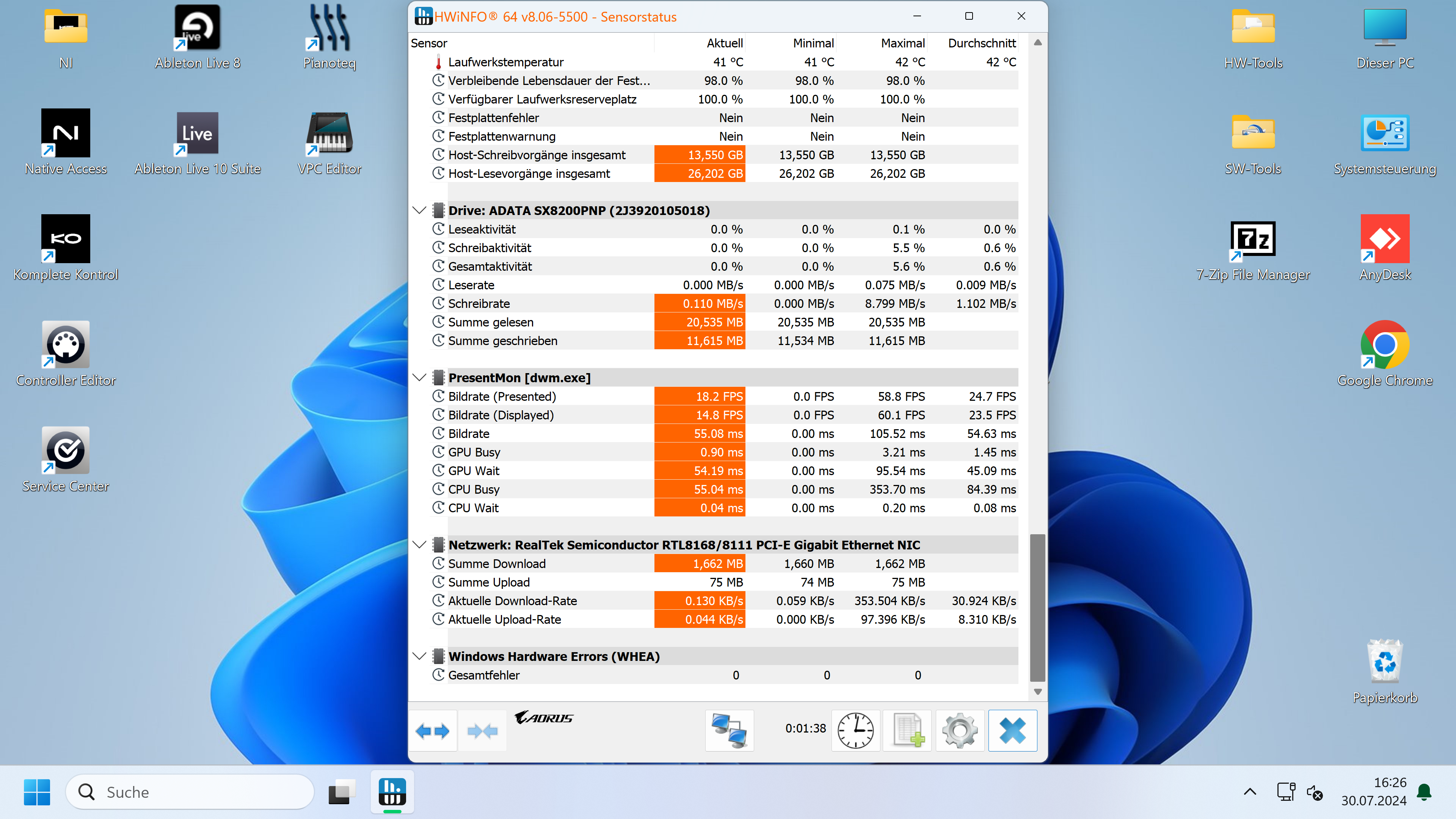Click the Durchschnitt column header

point(981,43)
